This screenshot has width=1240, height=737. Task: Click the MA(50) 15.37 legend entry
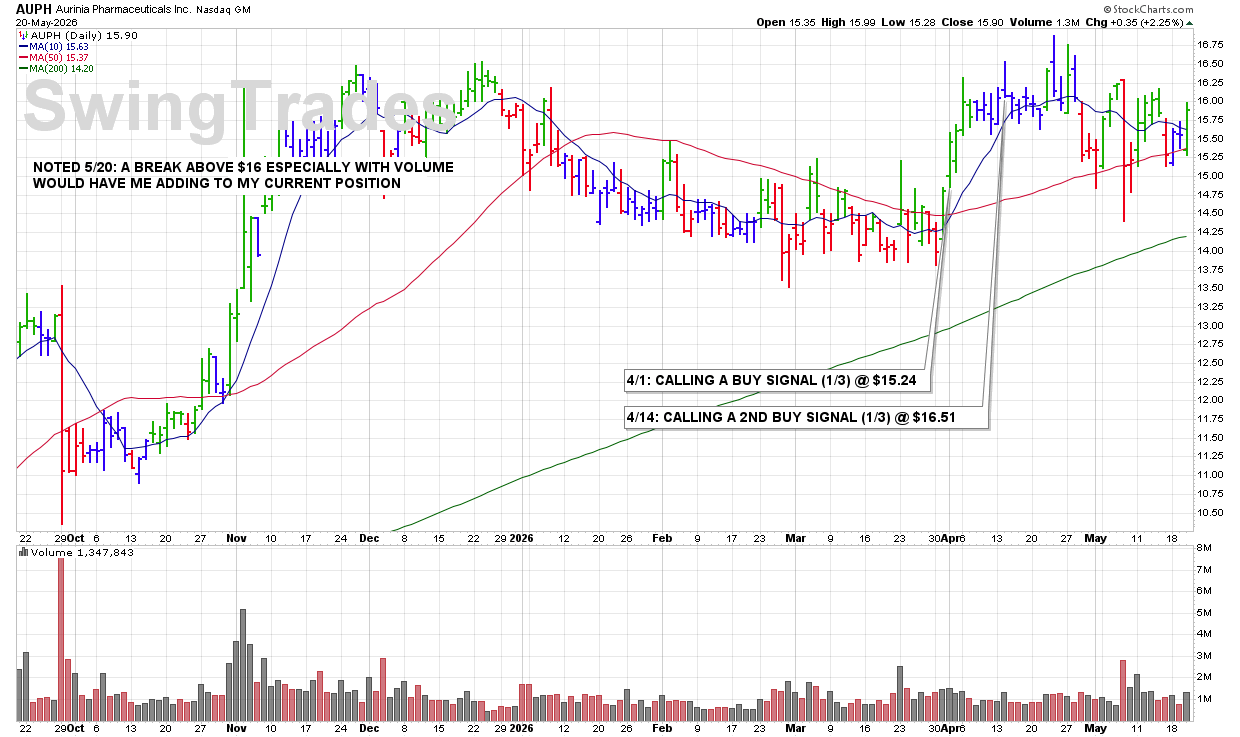55,56
